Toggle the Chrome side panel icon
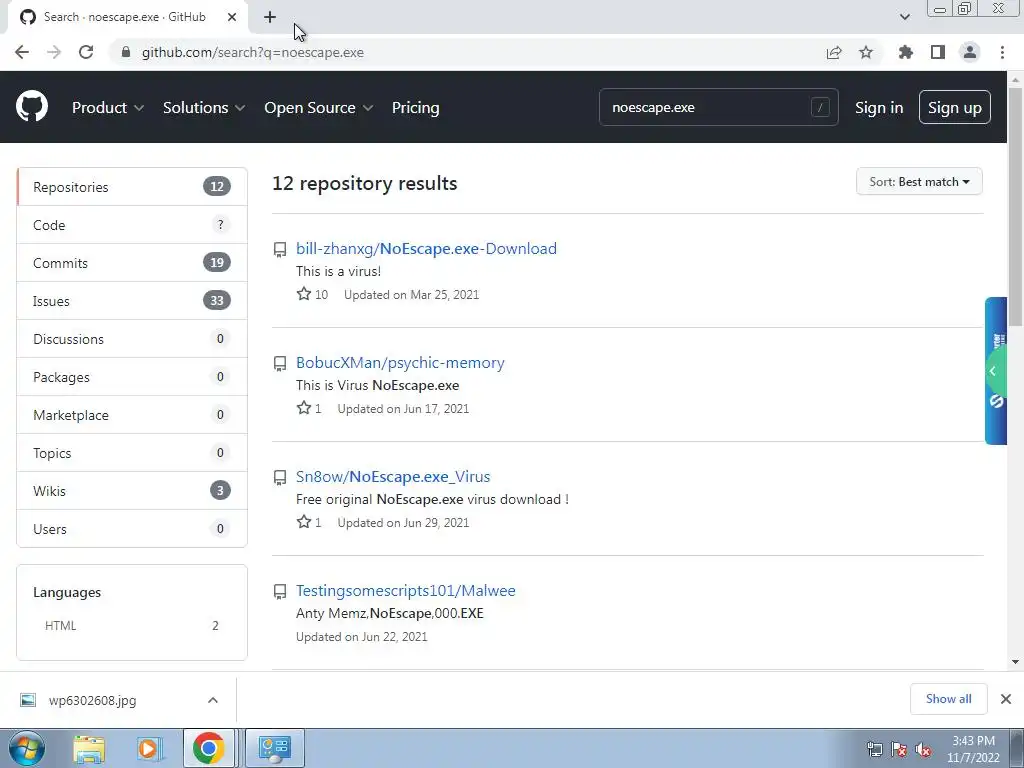The height and width of the screenshot is (768, 1024). pyautogui.click(x=938, y=52)
